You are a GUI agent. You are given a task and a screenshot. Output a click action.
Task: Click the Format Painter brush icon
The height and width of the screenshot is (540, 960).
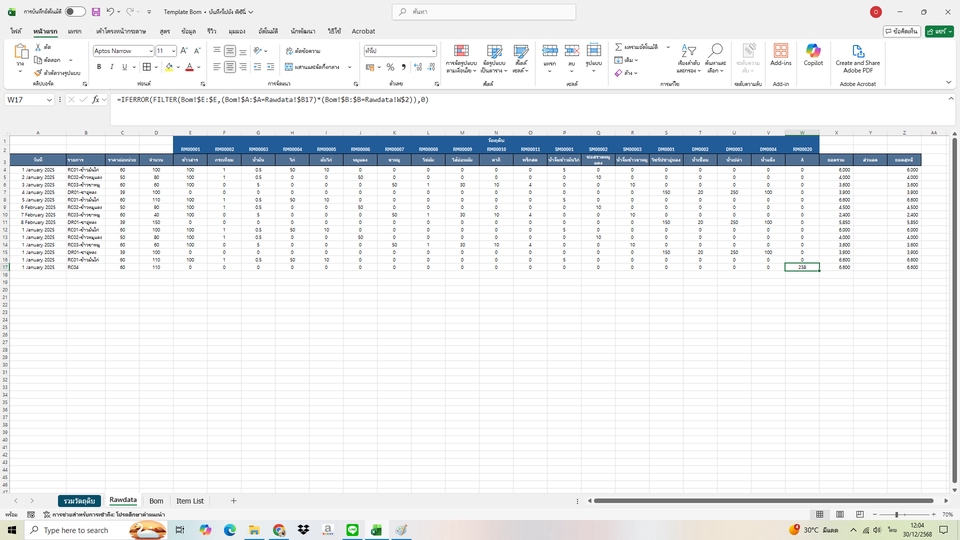(38, 73)
